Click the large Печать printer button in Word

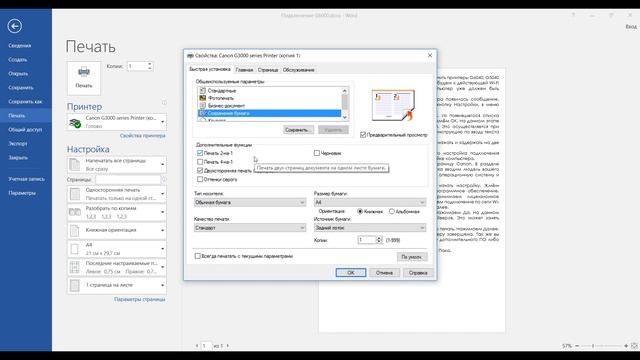(84, 78)
